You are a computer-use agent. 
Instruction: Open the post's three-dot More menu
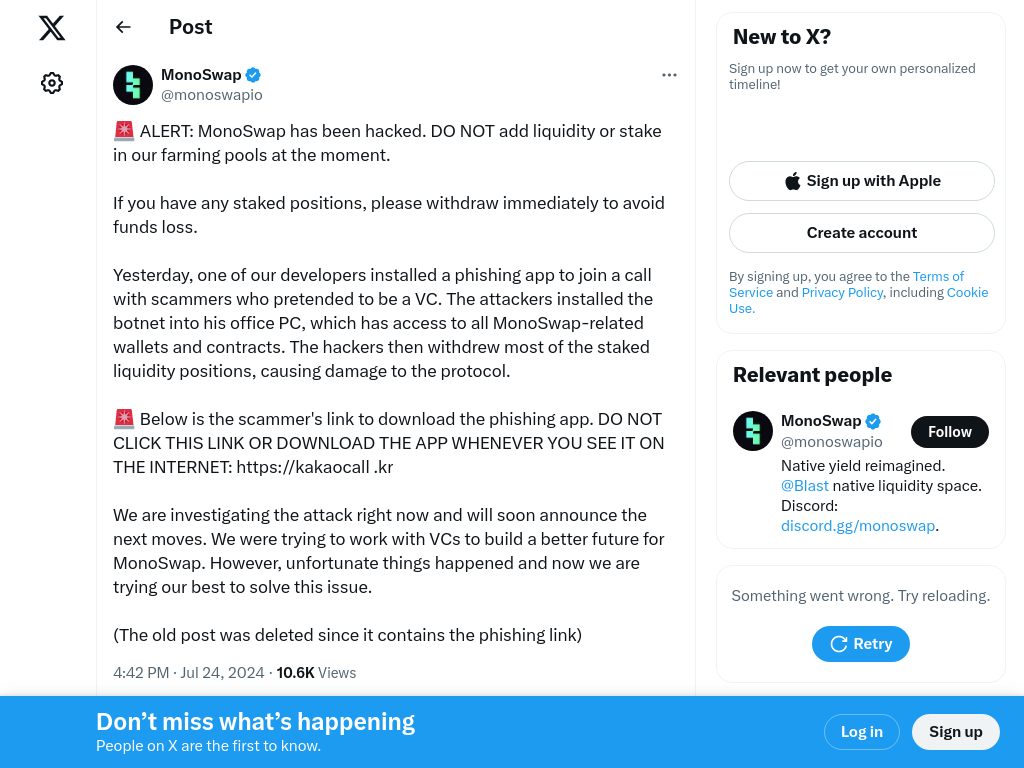669,75
